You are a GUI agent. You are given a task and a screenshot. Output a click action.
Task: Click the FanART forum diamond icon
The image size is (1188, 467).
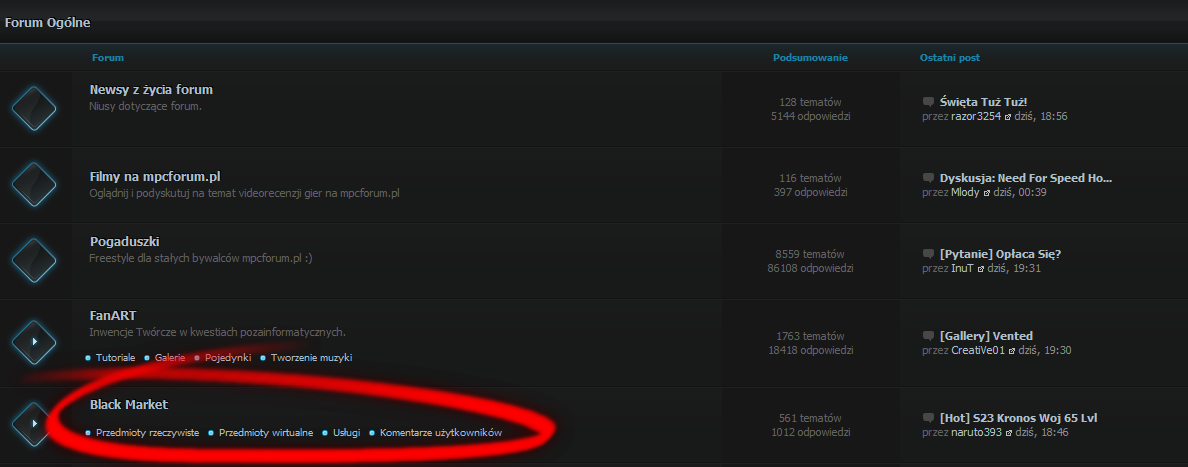click(x=34, y=342)
